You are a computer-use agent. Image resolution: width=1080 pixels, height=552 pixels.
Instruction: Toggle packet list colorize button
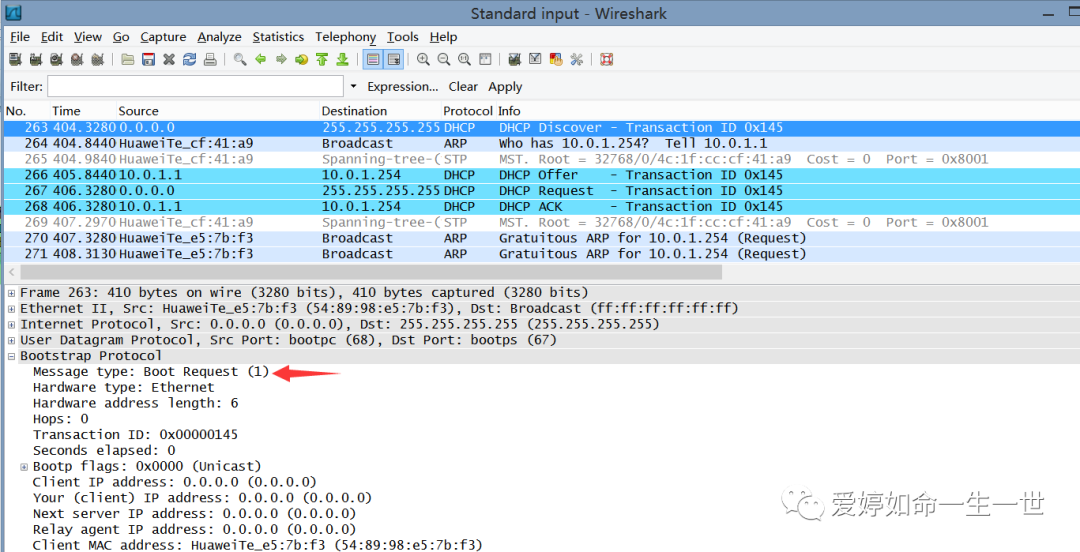point(373,60)
